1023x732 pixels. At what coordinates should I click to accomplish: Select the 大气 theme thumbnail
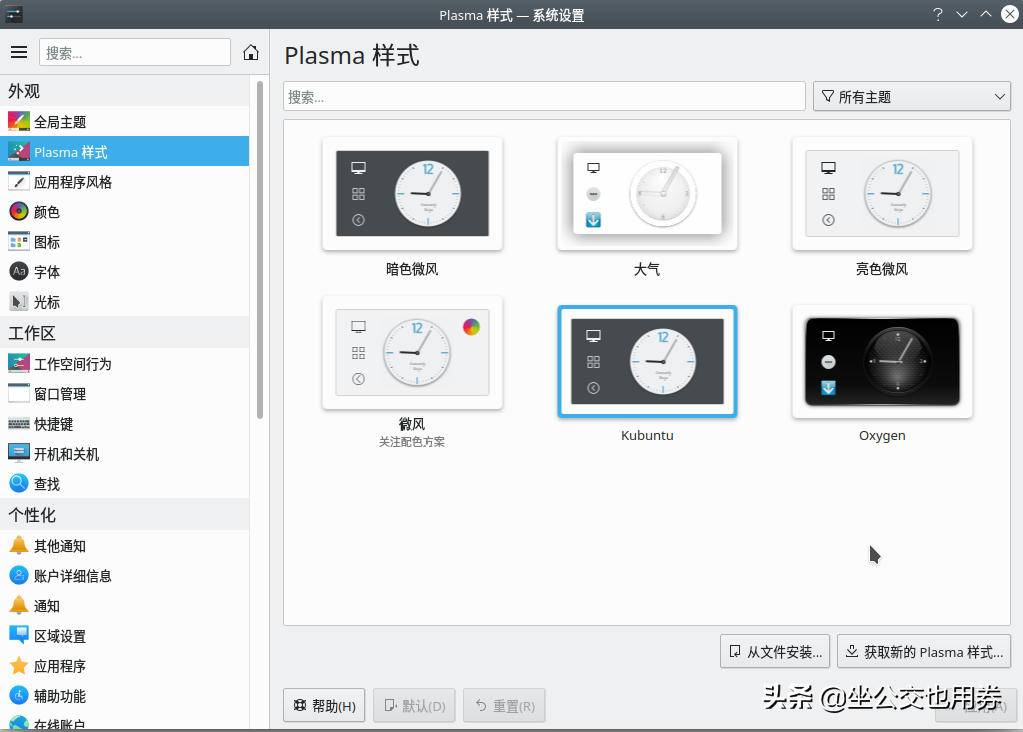tap(647, 194)
